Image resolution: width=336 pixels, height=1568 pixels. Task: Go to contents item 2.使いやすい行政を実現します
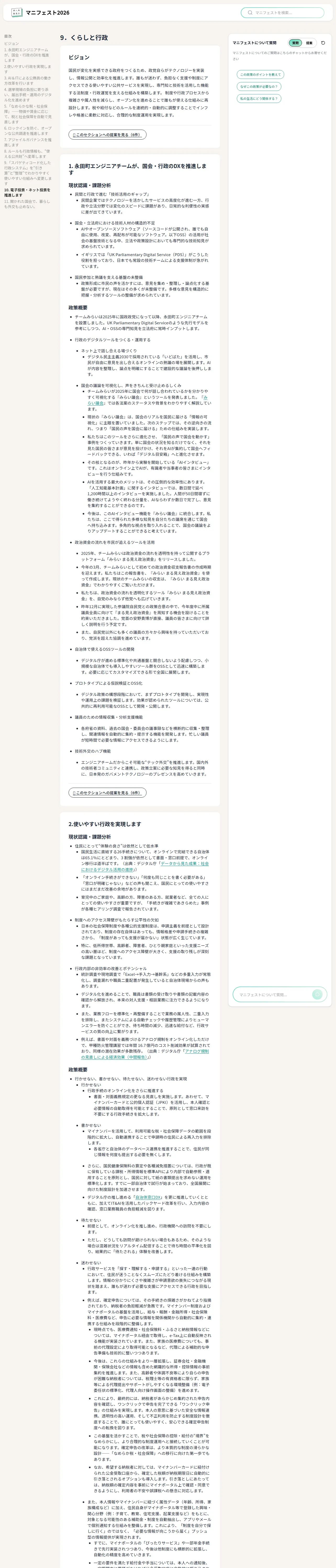(x=27, y=69)
